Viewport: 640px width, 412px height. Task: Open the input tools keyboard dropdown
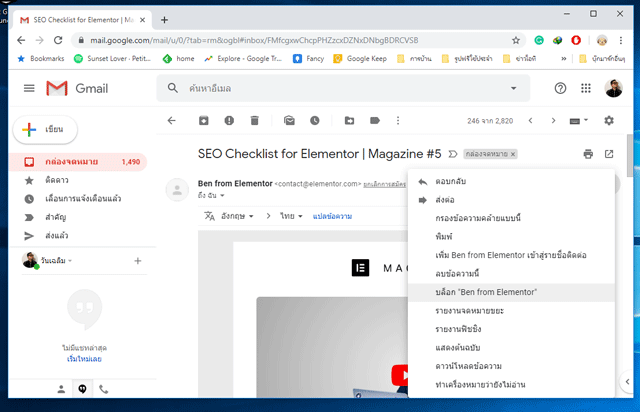click(x=578, y=120)
